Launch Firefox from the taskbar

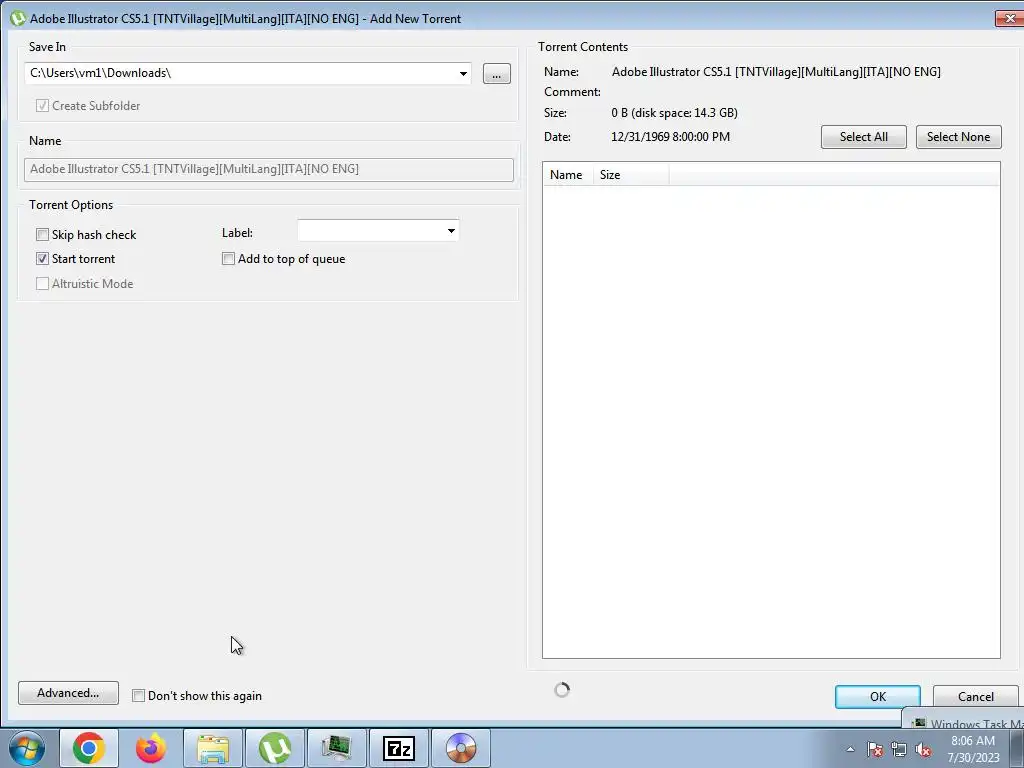[151, 748]
